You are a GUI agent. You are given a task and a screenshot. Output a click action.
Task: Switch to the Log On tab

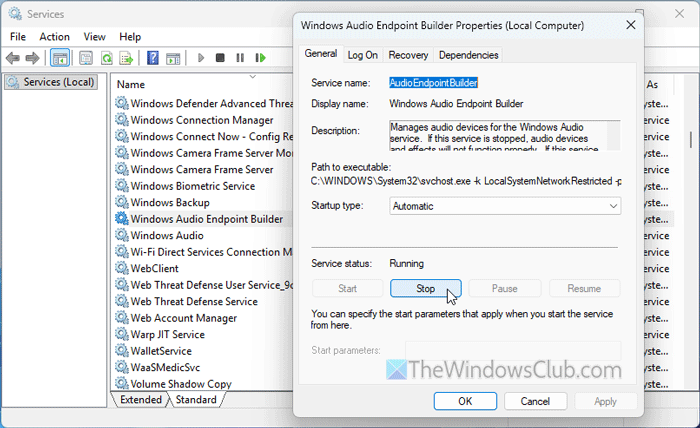tap(362, 55)
